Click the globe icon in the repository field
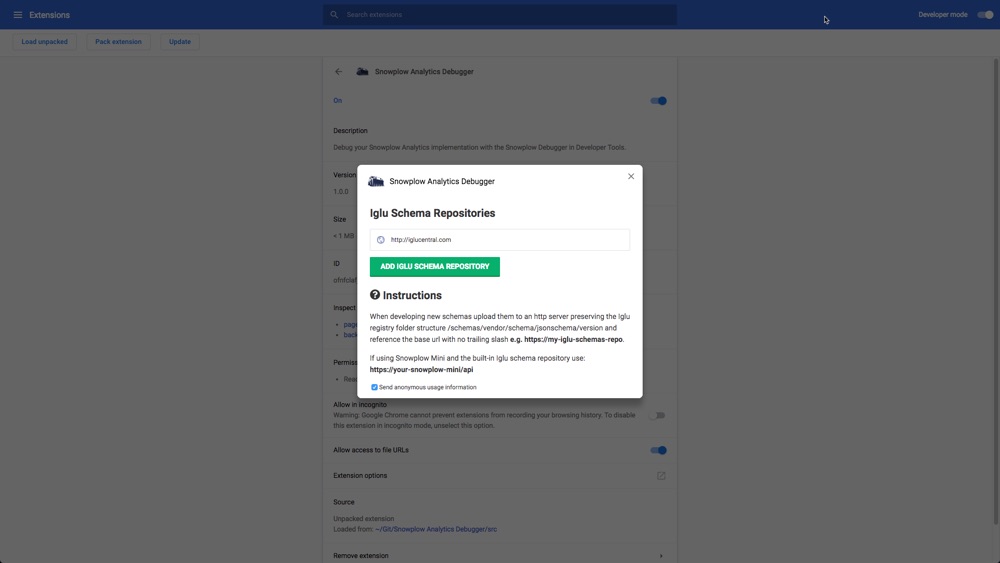 pos(381,240)
